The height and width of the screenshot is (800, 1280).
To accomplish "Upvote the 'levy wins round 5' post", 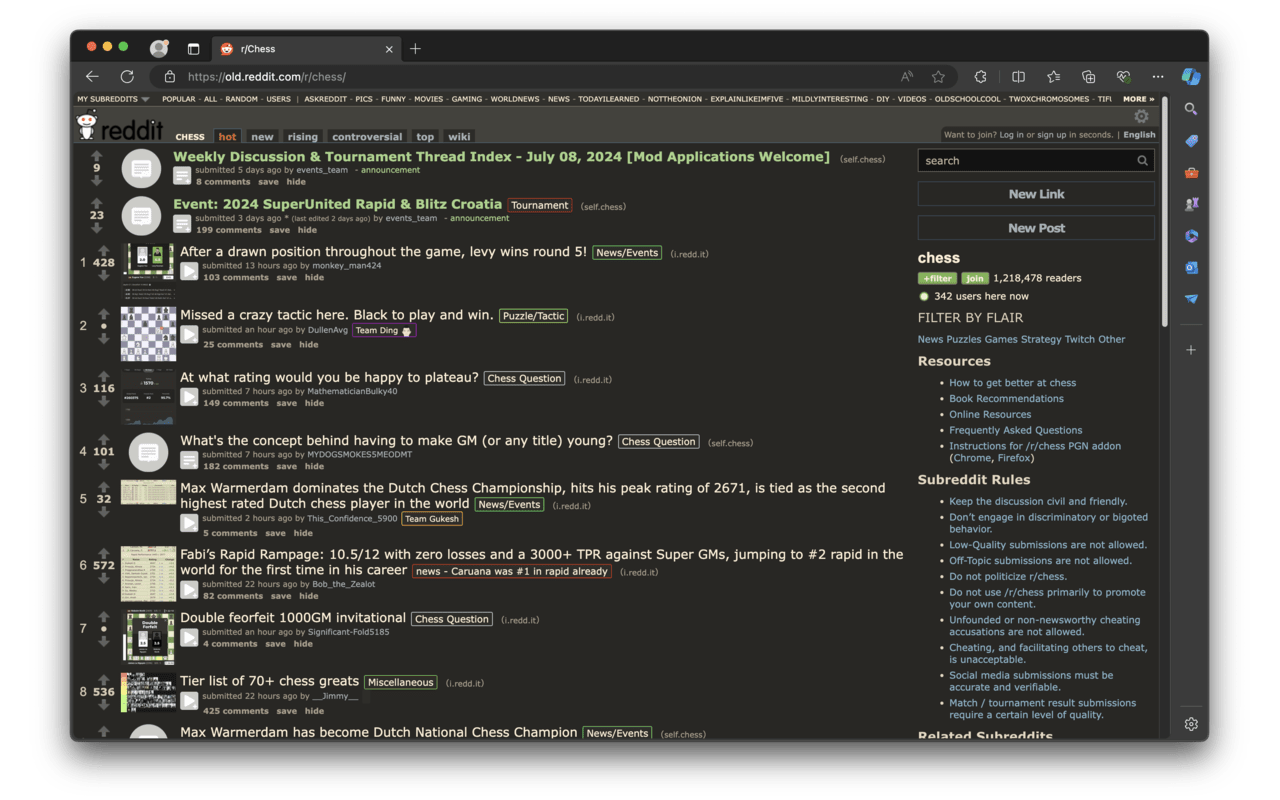I will tap(104, 250).
